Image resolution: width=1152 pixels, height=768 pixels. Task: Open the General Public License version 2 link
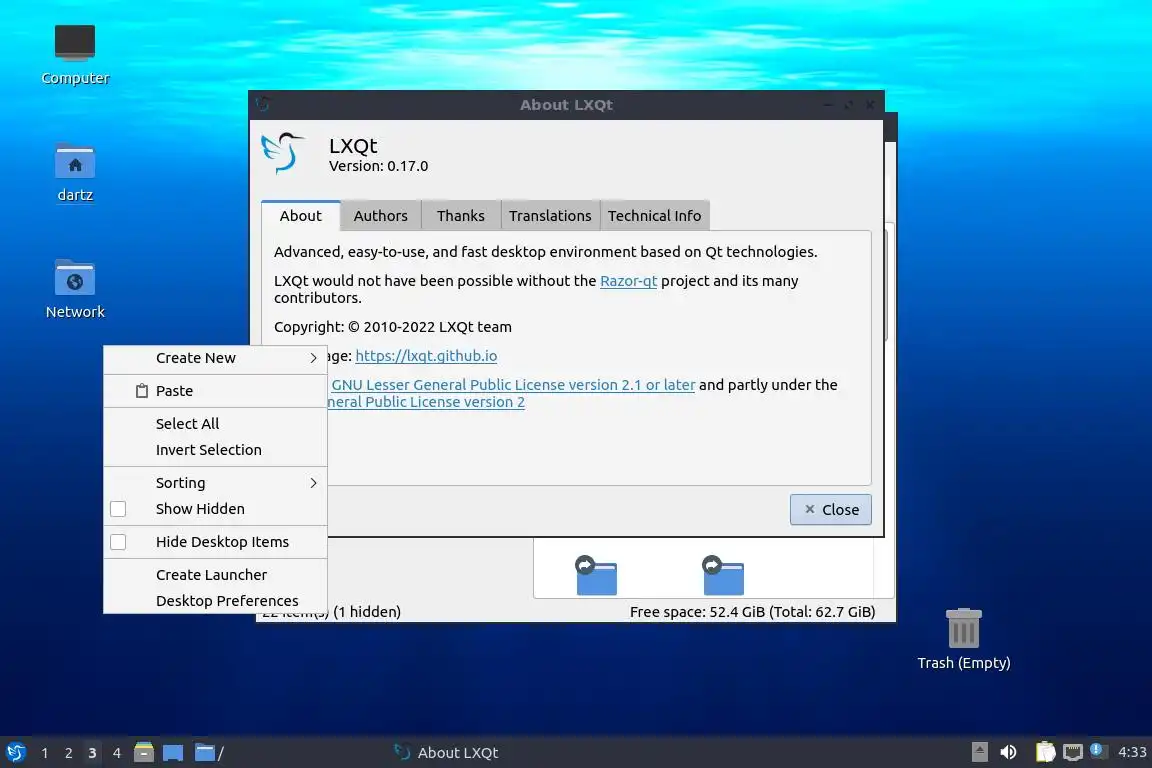tap(426, 402)
